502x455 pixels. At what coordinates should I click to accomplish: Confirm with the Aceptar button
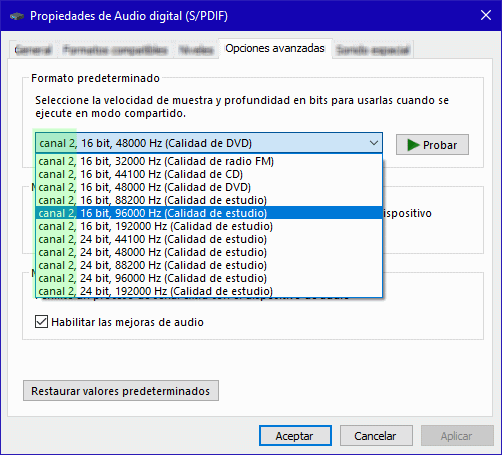[x=295, y=436]
